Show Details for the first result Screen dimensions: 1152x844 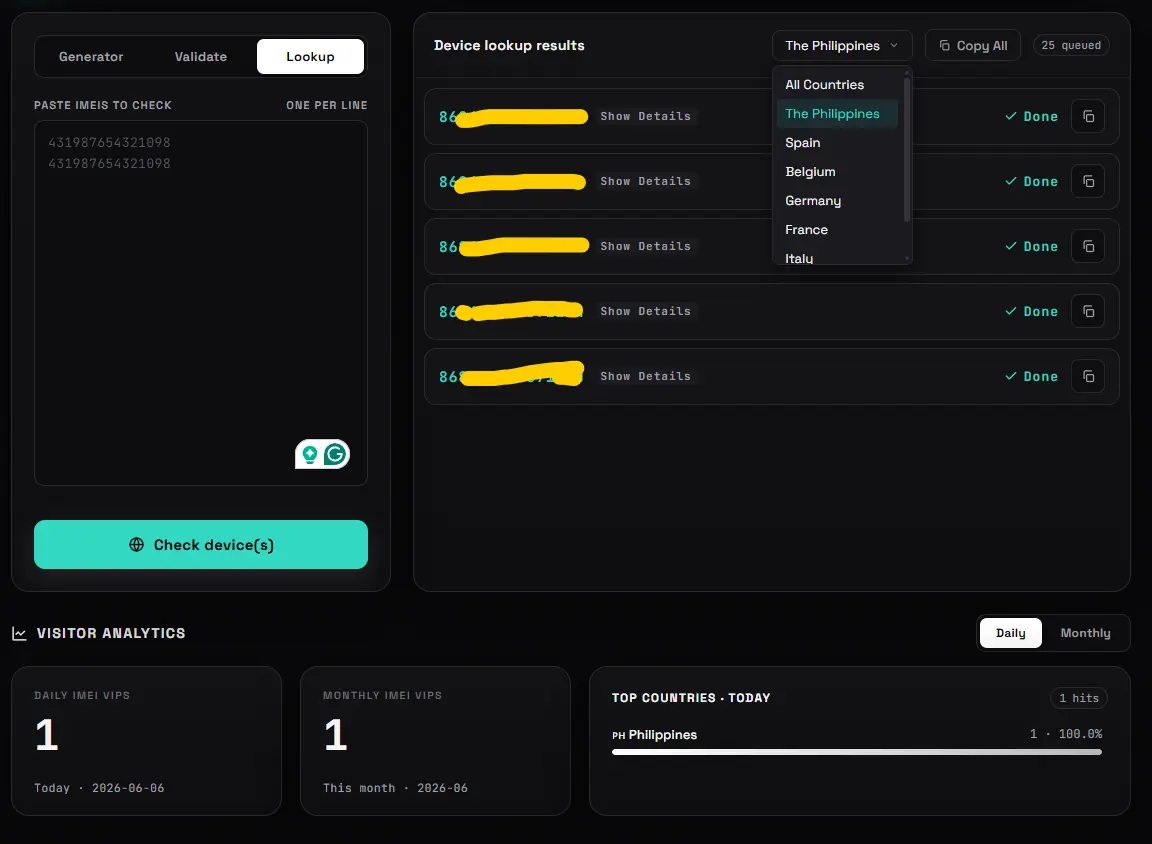click(x=645, y=116)
